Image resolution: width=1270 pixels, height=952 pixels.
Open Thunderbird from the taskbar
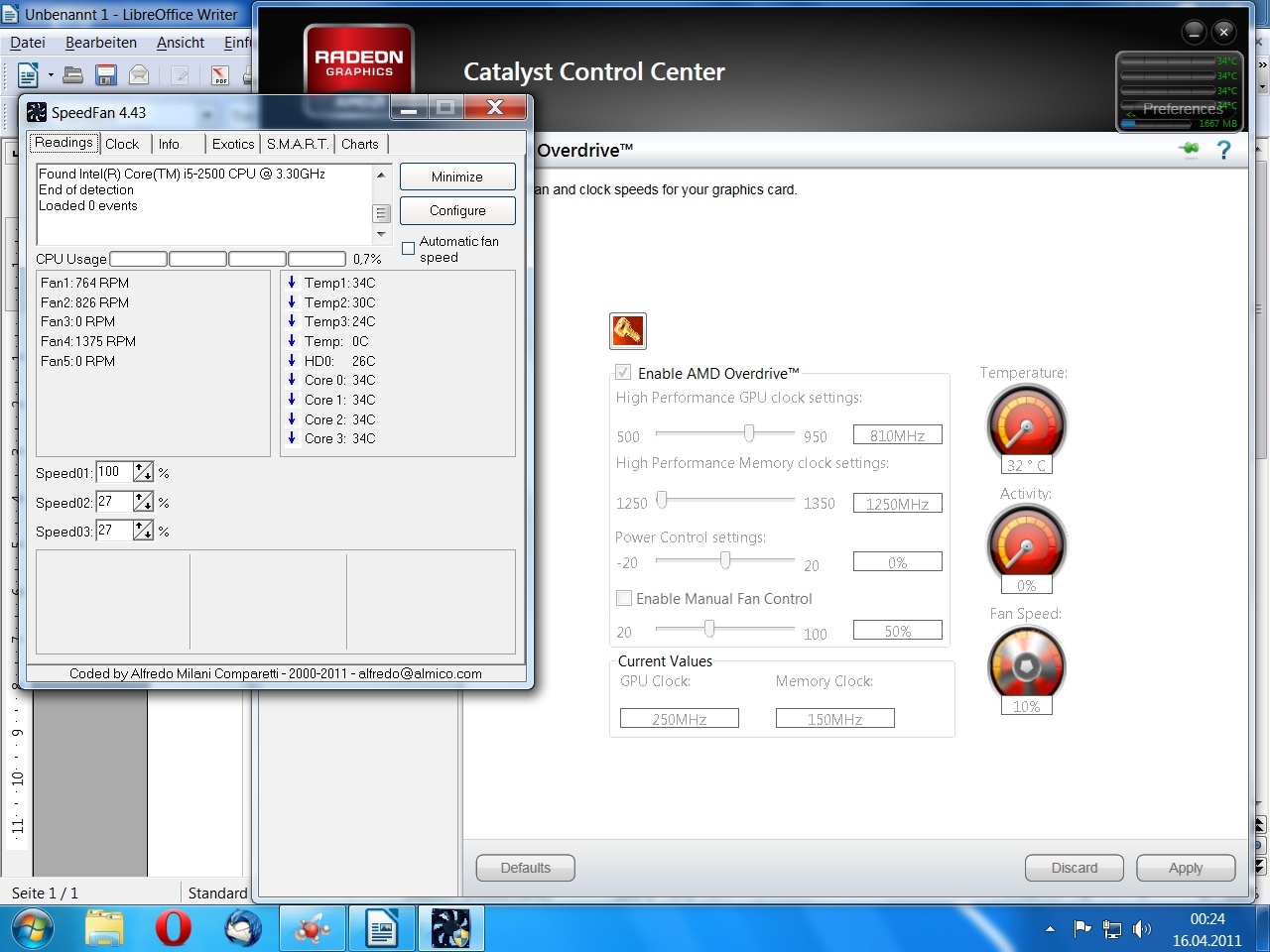(243, 929)
